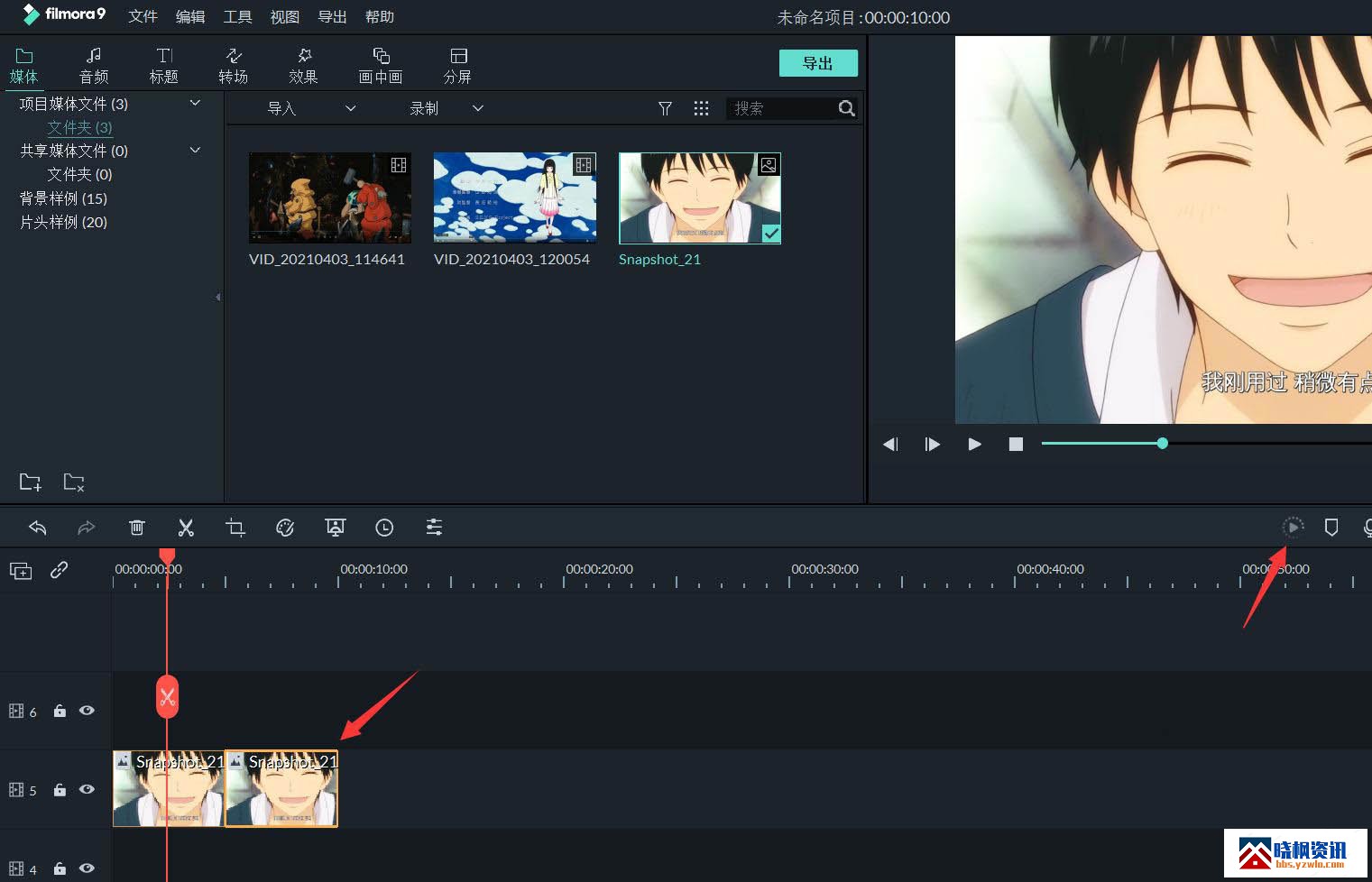Step back one frame in preview
The height and width of the screenshot is (882, 1372).
pos(890,444)
